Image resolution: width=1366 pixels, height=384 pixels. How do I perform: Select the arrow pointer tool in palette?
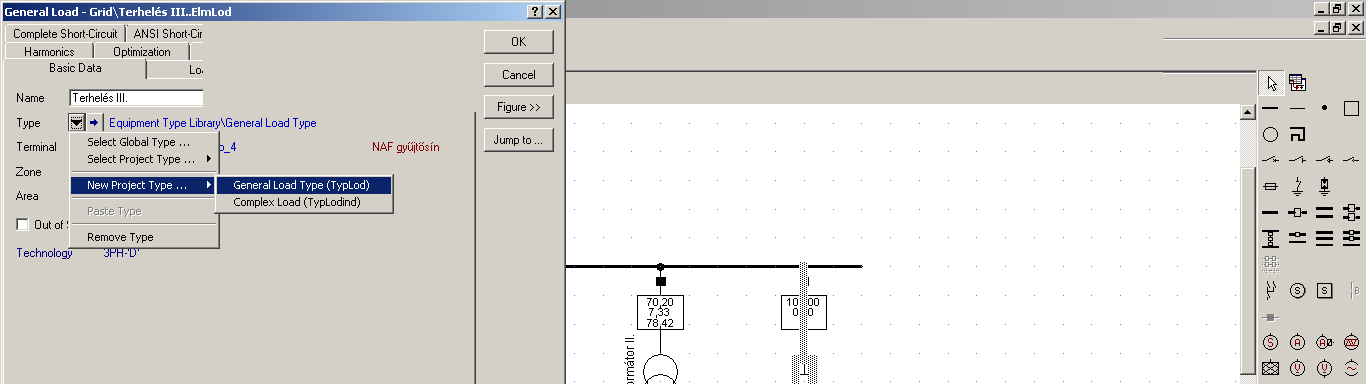tap(1271, 83)
